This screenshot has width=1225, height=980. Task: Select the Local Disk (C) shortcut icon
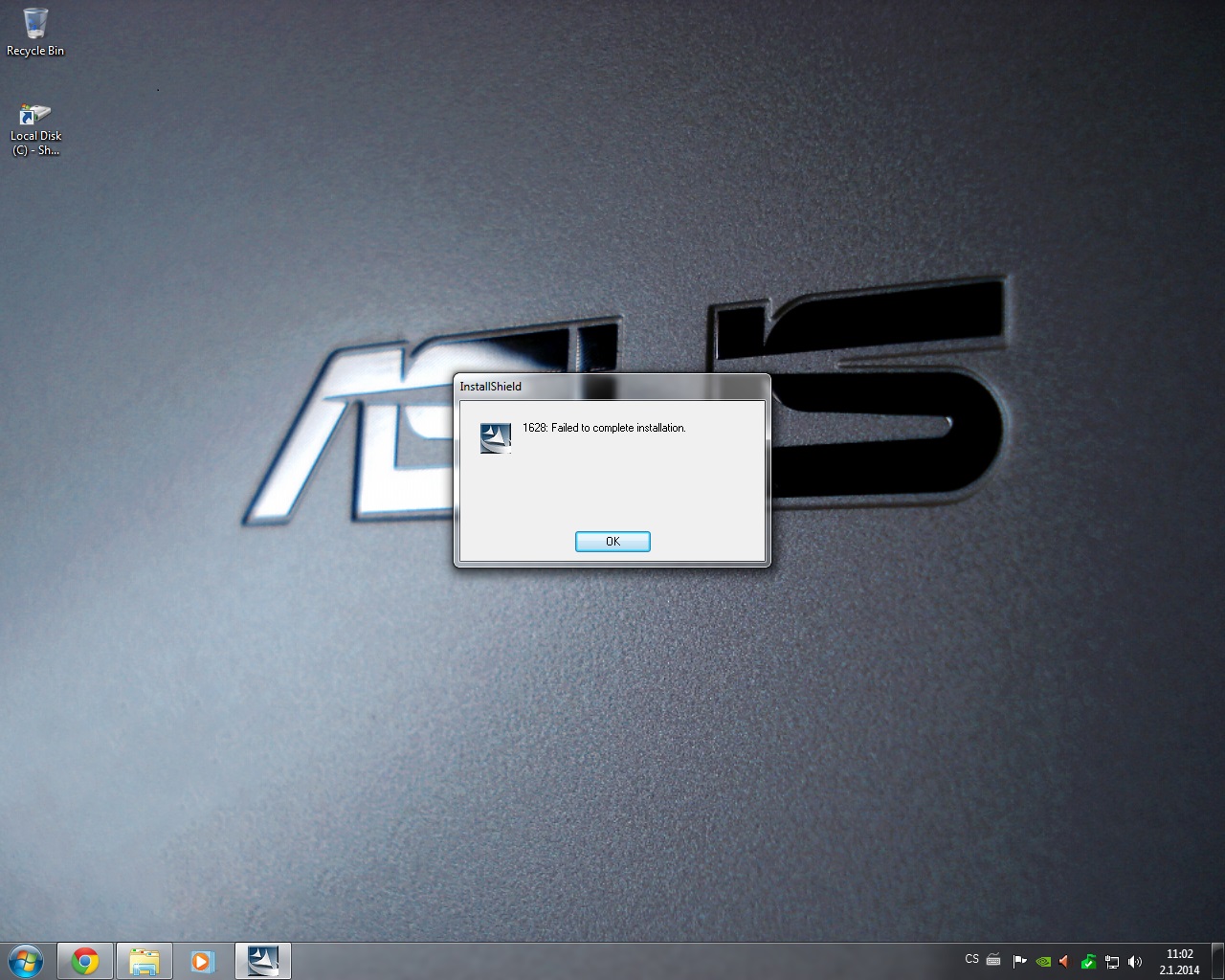click(x=35, y=130)
